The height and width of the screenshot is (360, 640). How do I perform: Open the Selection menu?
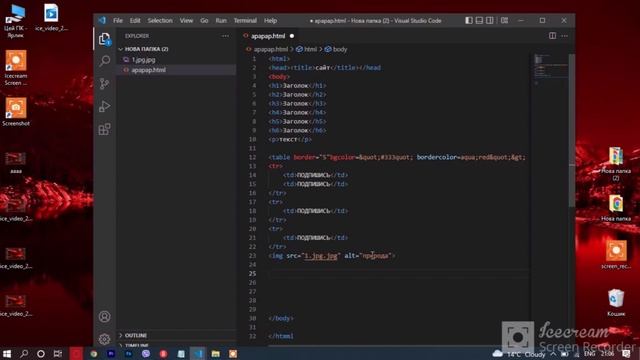tap(160, 20)
